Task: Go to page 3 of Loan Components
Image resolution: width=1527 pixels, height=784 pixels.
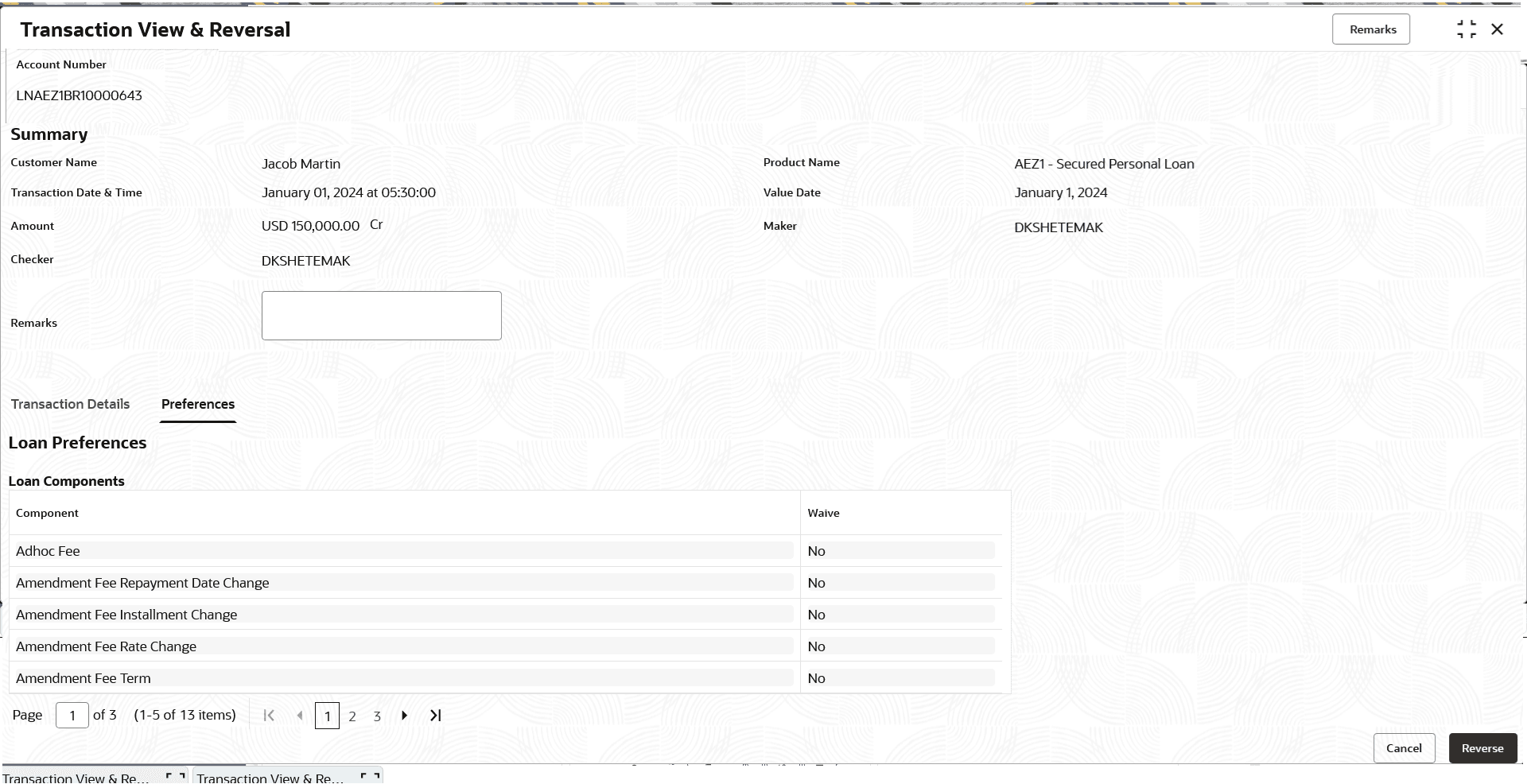Action: (378, 716)
